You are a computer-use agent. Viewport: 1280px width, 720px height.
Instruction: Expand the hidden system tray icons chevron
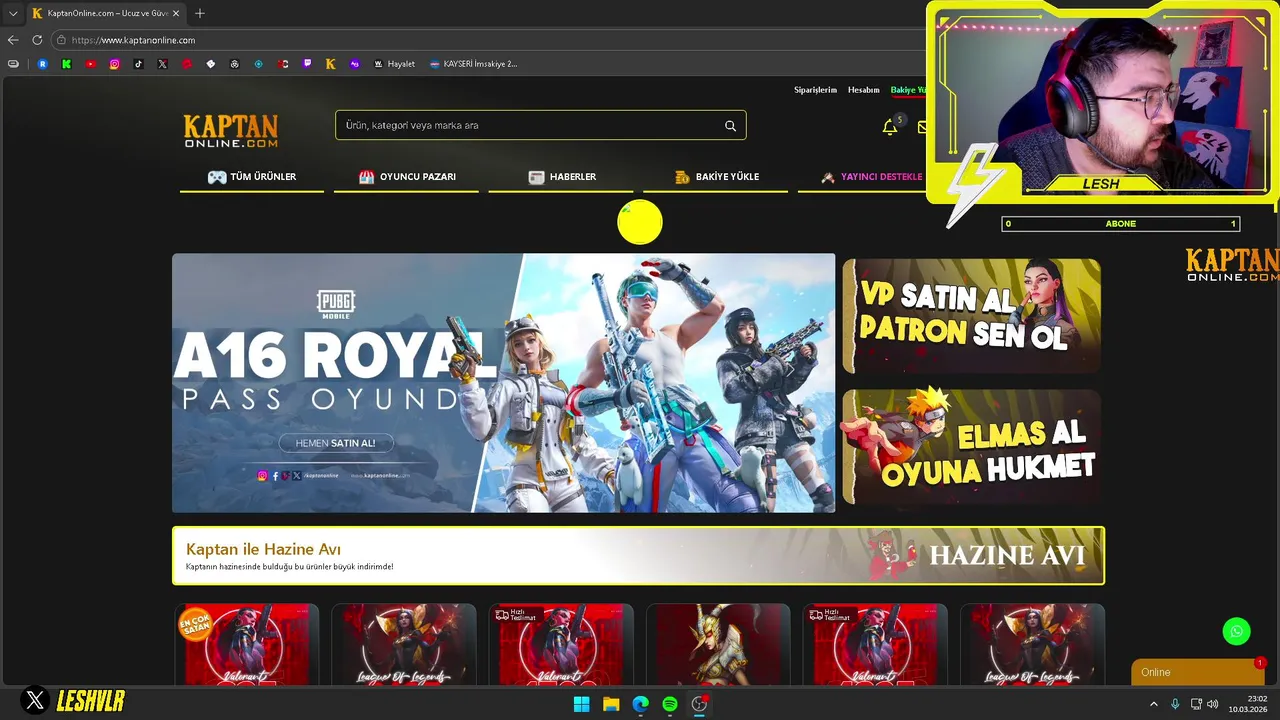click(1153, 704)
